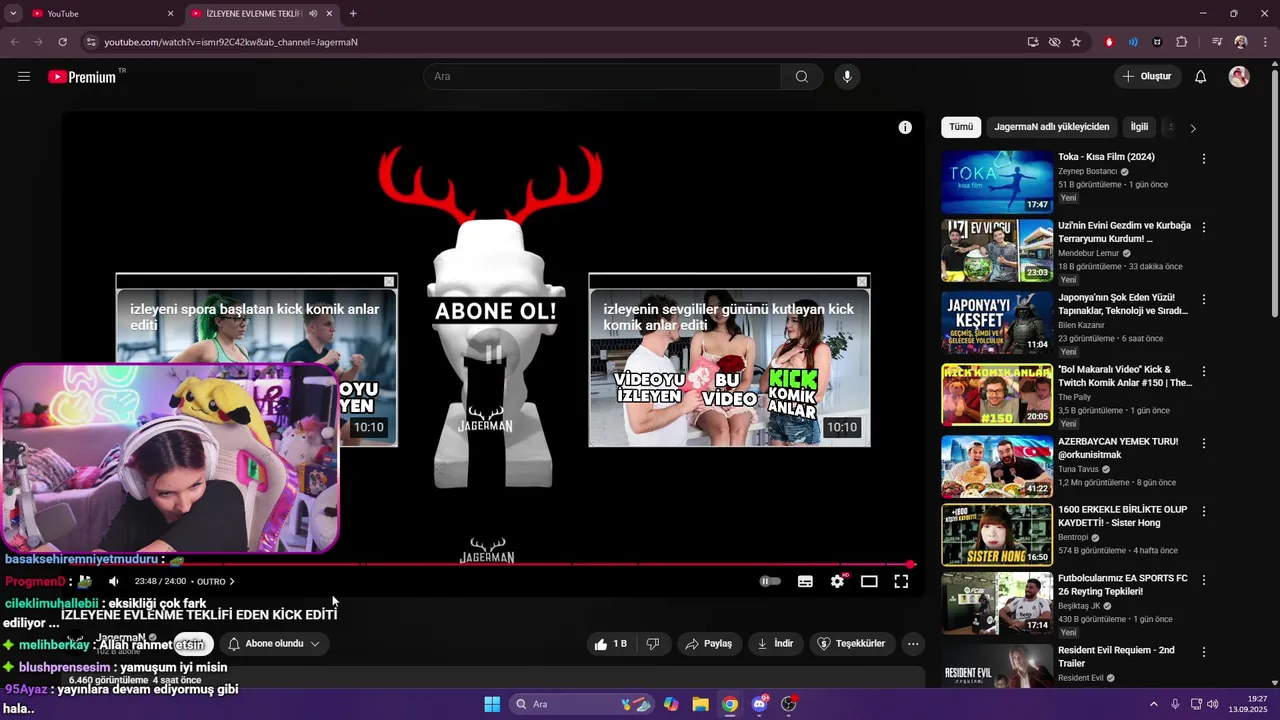Viewport: 1280px width, 720px height.
Task: Show hidden system tray icons
Action: pyautogui.click(x=1153, y=704)
